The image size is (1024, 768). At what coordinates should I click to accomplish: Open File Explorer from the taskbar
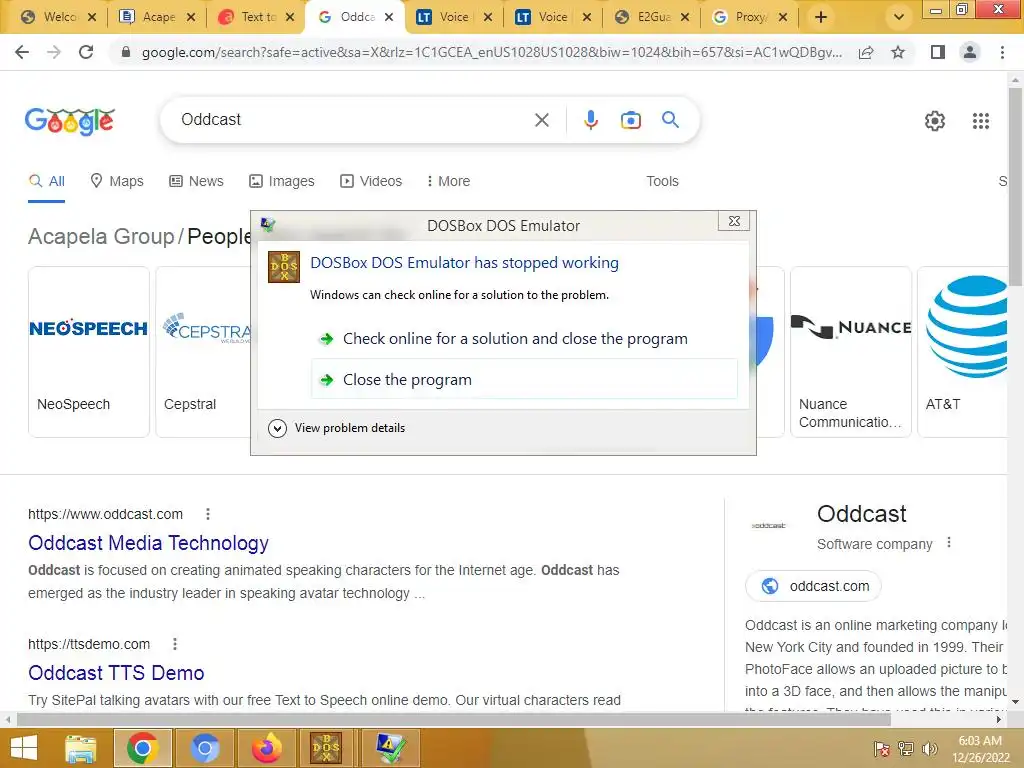(80, 748)
